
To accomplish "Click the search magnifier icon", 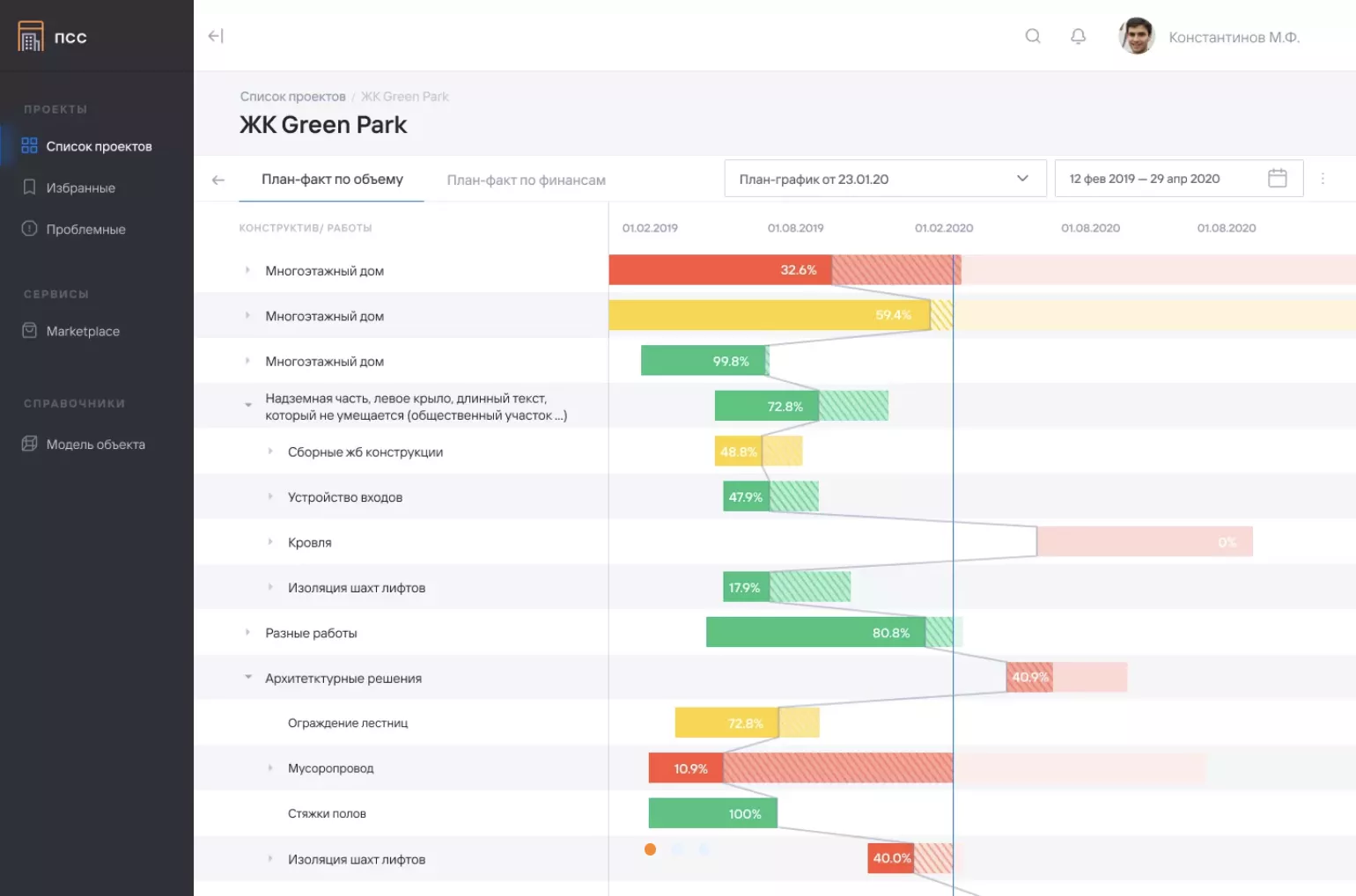I will (1033, 36).
